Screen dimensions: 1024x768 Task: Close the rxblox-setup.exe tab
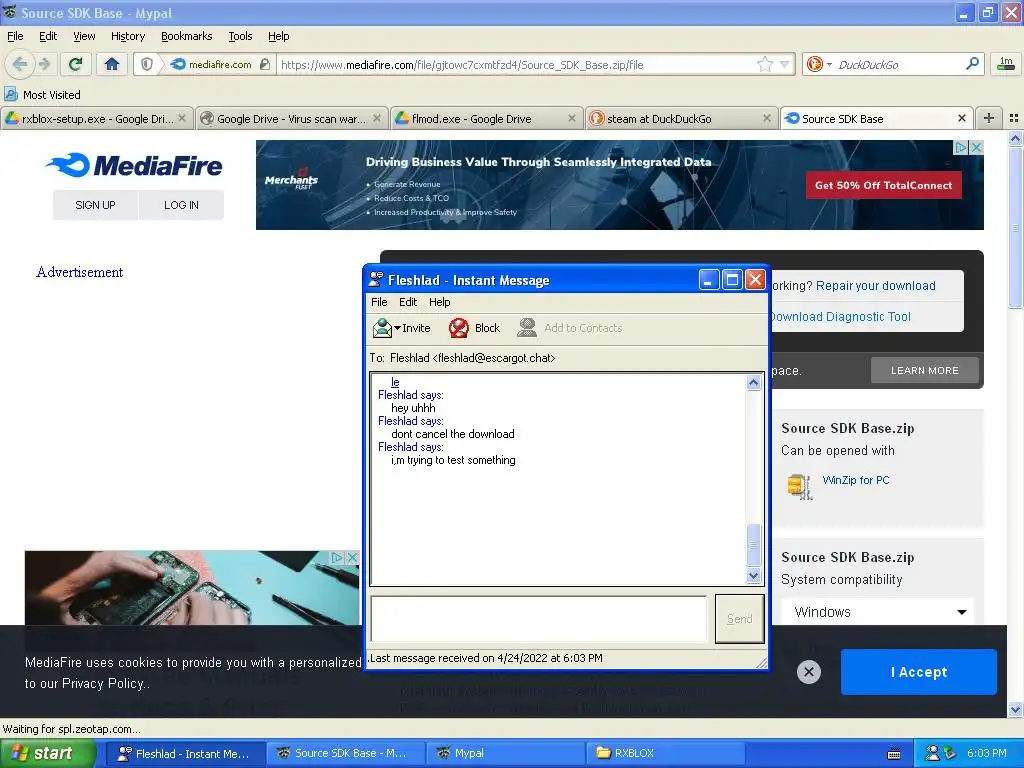point(182,118)
